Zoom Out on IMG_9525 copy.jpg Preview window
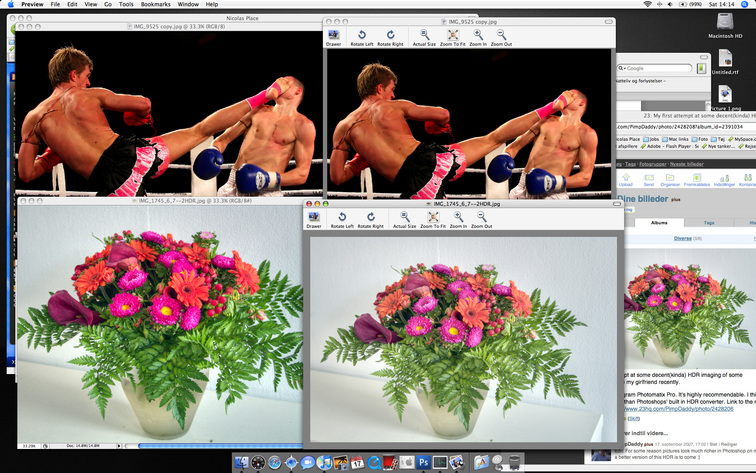756x473 pixels. point(501,38)
